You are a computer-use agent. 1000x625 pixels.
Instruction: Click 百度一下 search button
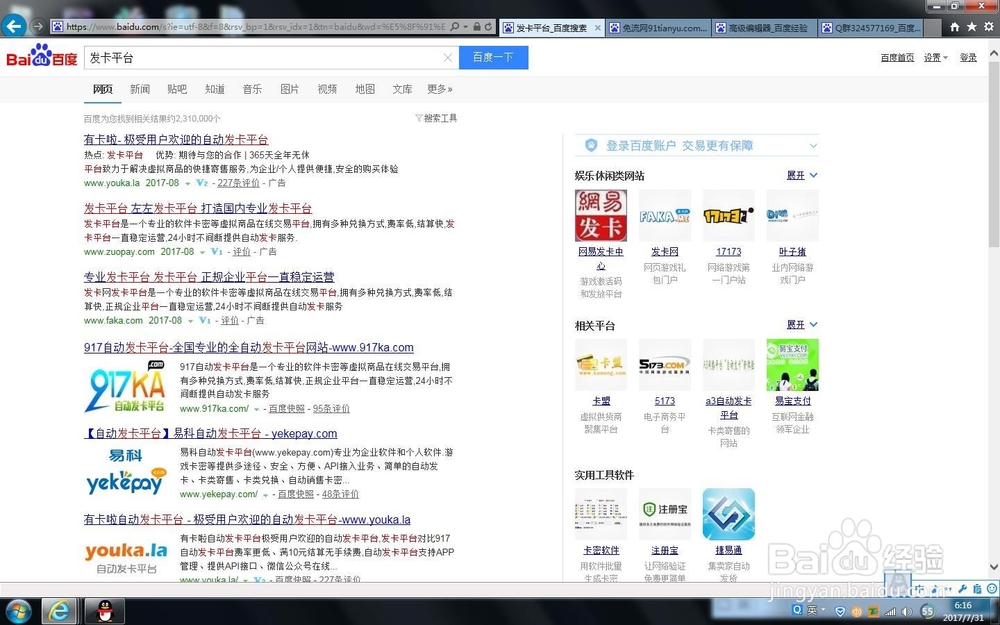[x=494, y=57]
